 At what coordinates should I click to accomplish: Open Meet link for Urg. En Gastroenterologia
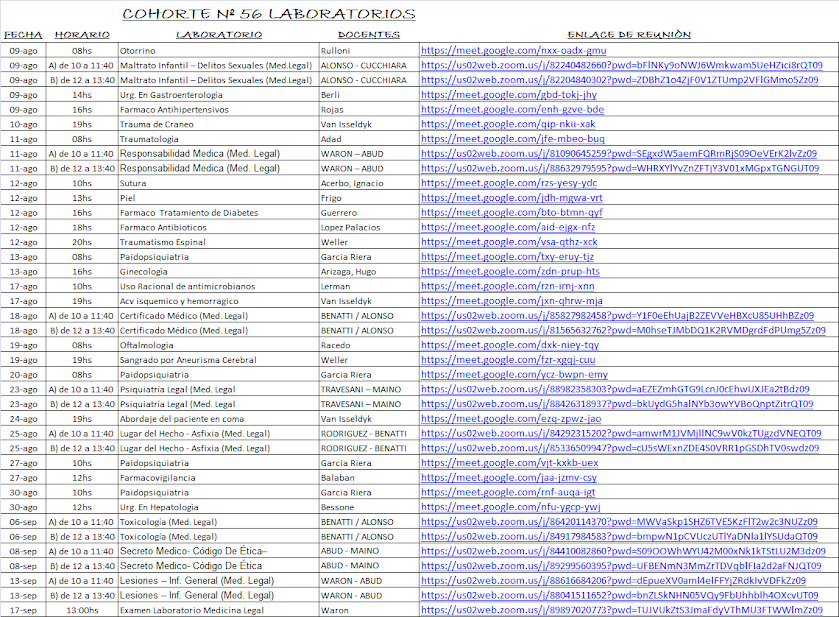508,95
